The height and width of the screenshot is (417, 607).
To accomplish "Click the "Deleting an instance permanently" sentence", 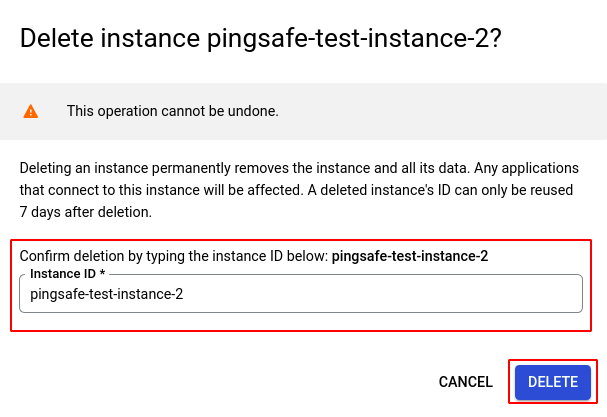I will coord(130,167).
